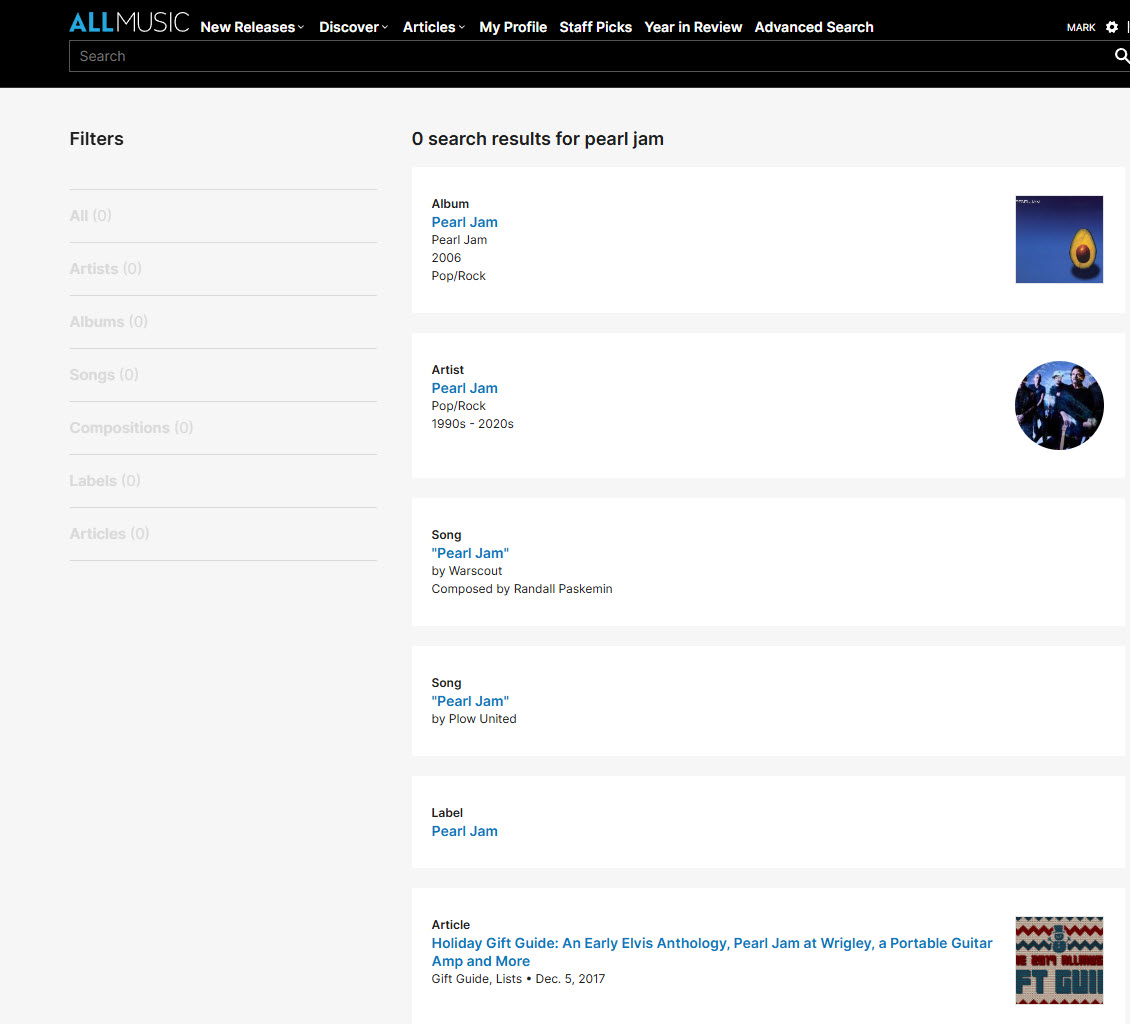Click the search magnifying glass icon
1130x1024 pixels.
(x=1121, y=56)
